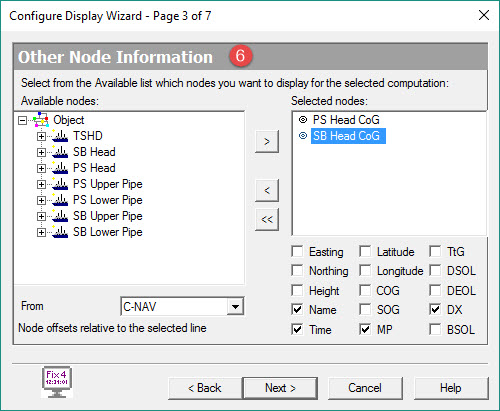Open the From C-NAV dropdown
The width and height of the screenshot is (500, 411).
[235, 306]
